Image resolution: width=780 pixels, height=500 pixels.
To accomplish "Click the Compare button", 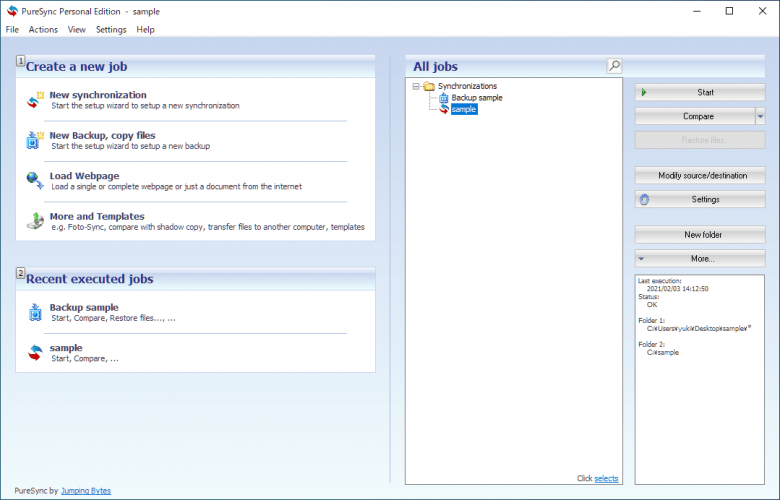I will click(x=695, y=116).
